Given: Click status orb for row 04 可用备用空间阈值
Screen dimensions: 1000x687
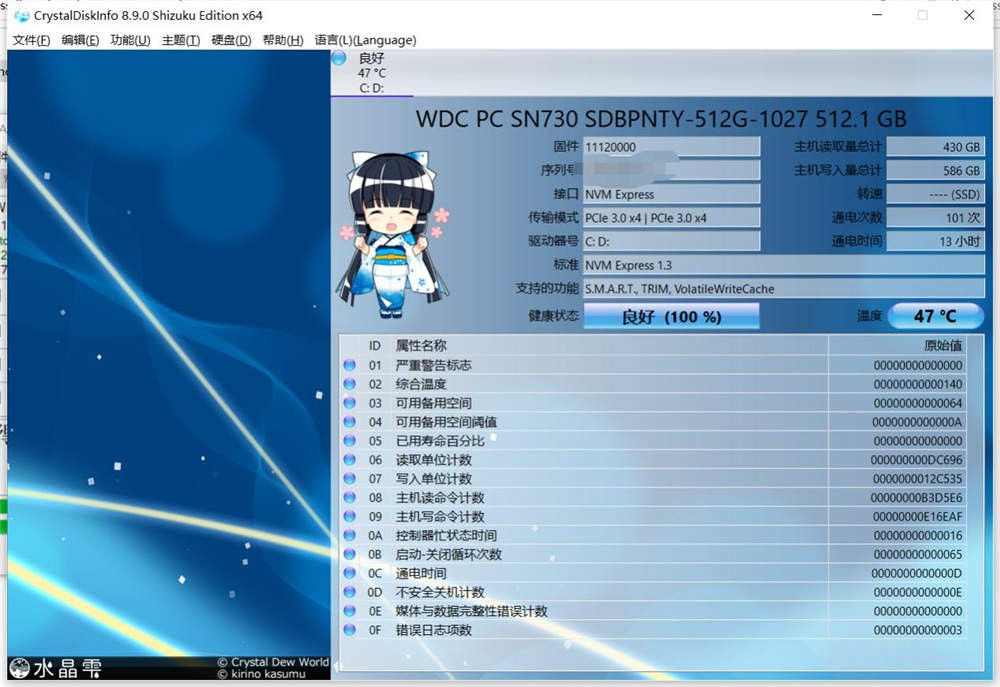Looking at the screenshot, I should 349,422.
